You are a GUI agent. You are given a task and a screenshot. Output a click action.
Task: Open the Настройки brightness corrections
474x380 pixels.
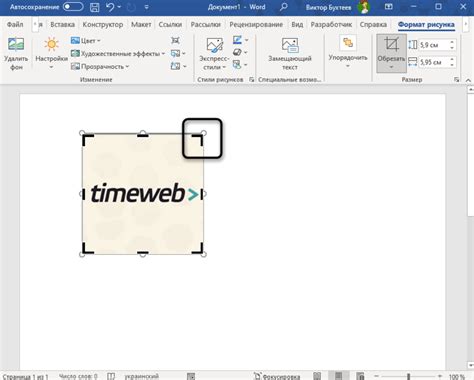click(x=51, y=53)
